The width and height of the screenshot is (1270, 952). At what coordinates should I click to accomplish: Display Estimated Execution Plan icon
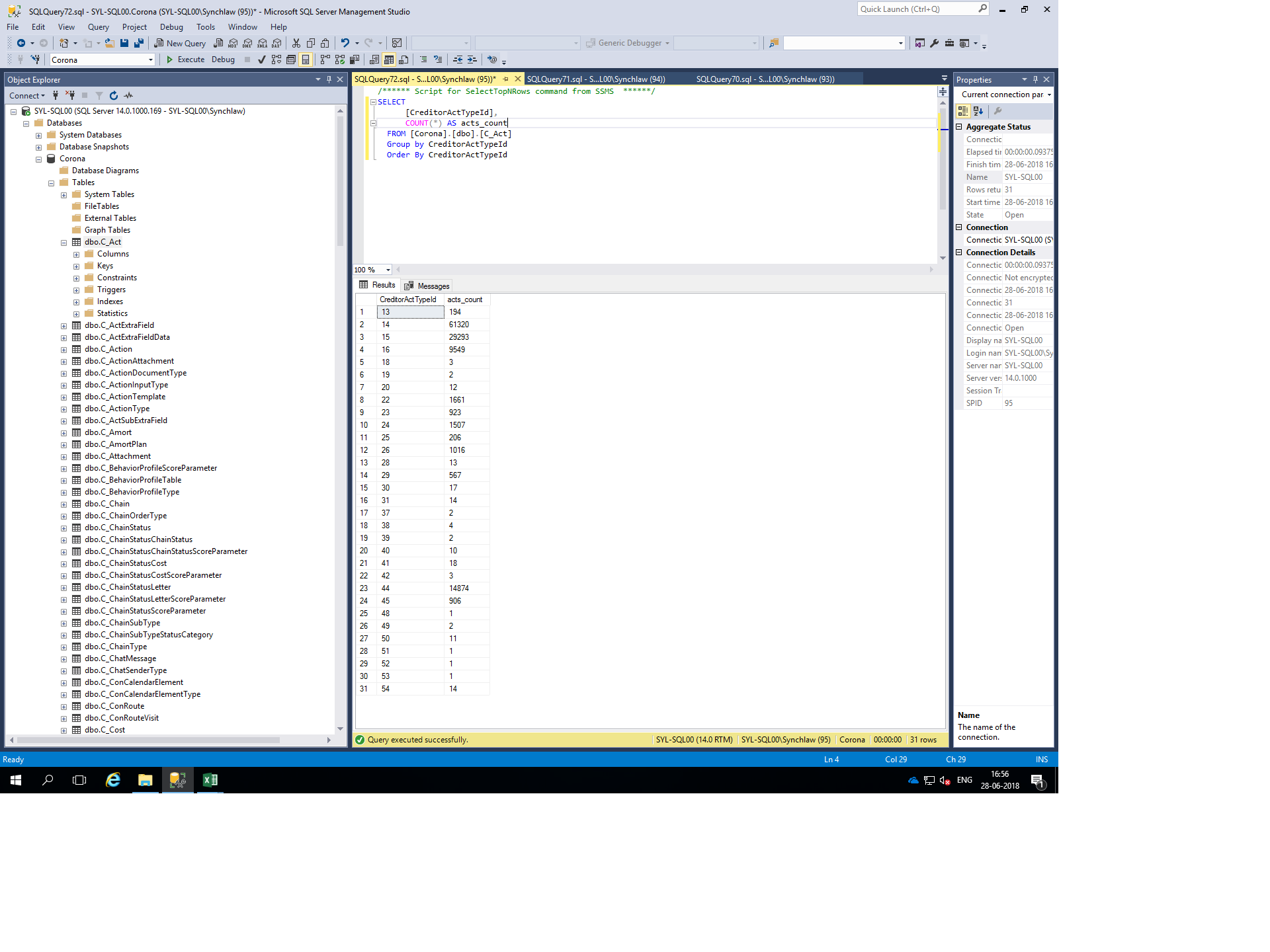tap(276, 59)
